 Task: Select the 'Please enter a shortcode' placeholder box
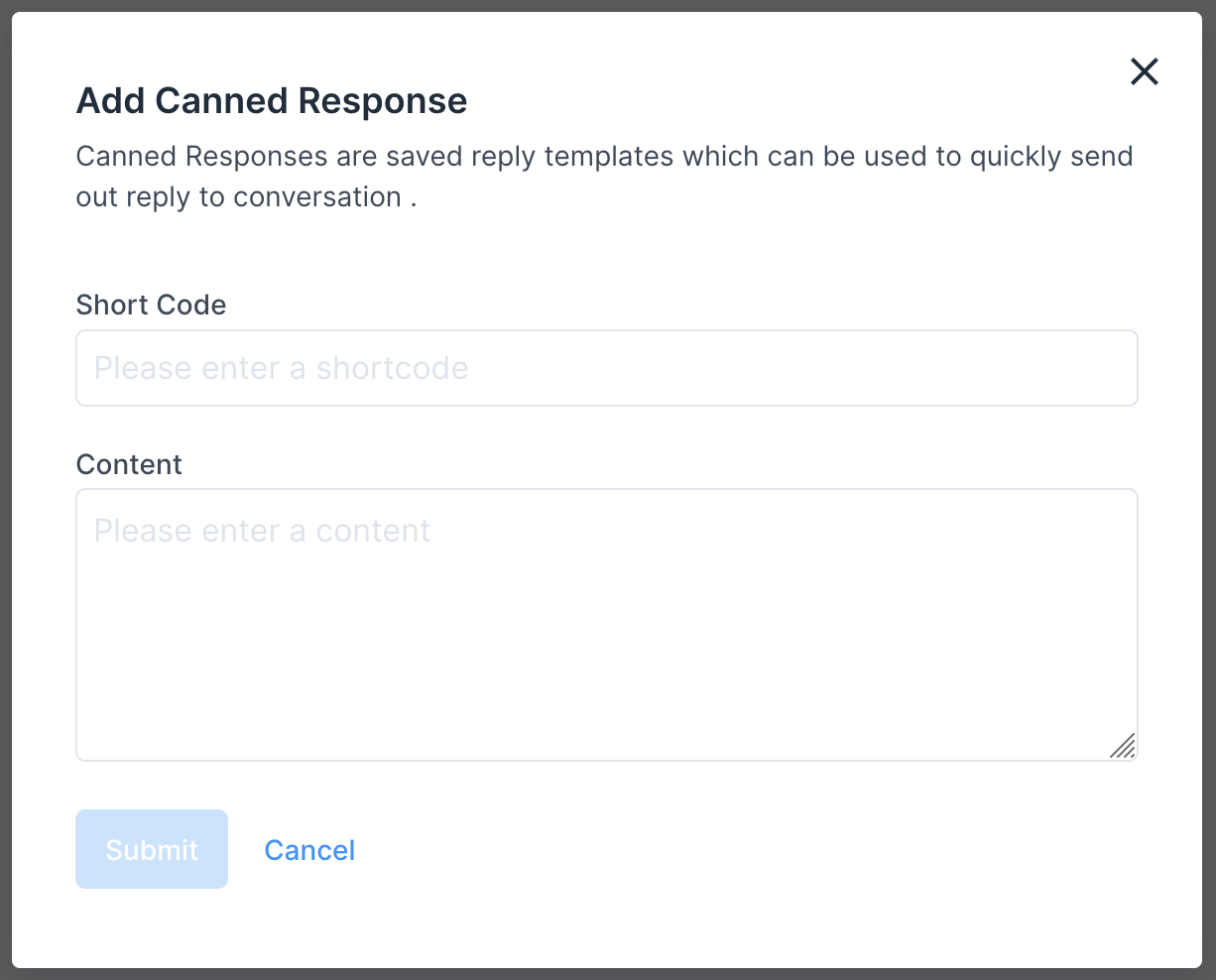tap(606, 368)
